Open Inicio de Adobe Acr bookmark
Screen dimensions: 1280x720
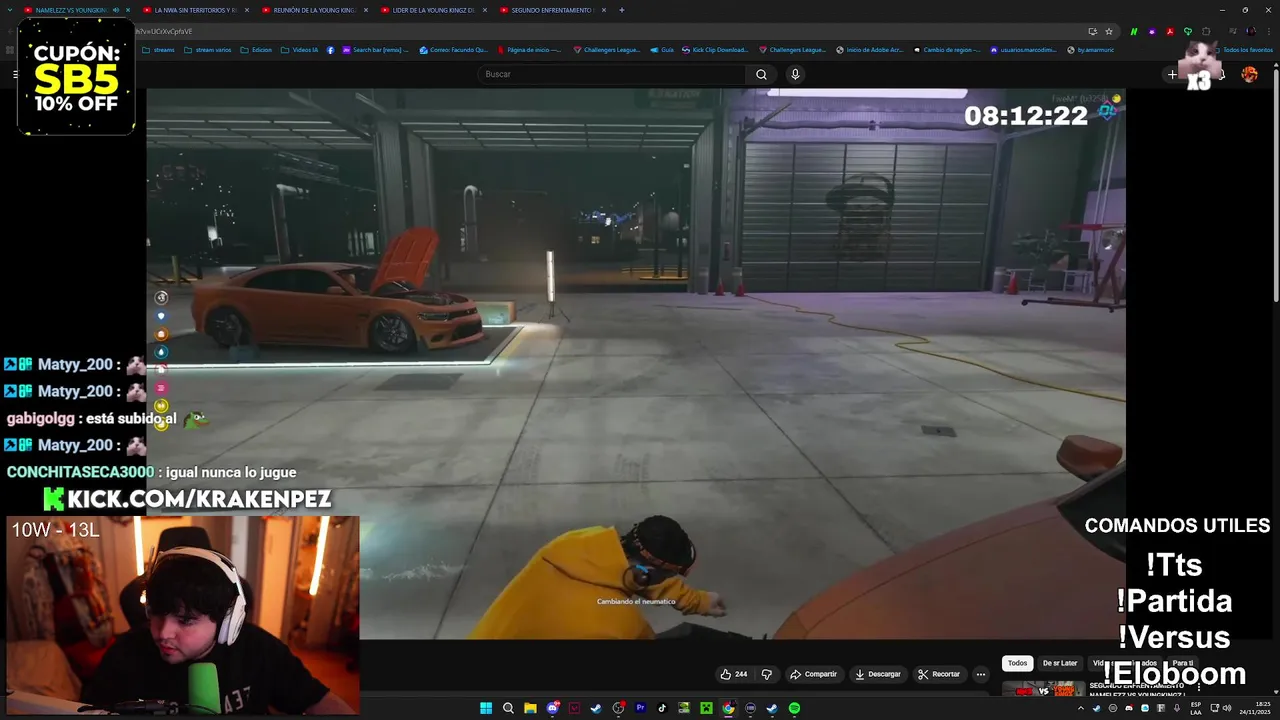coord(869,49)
